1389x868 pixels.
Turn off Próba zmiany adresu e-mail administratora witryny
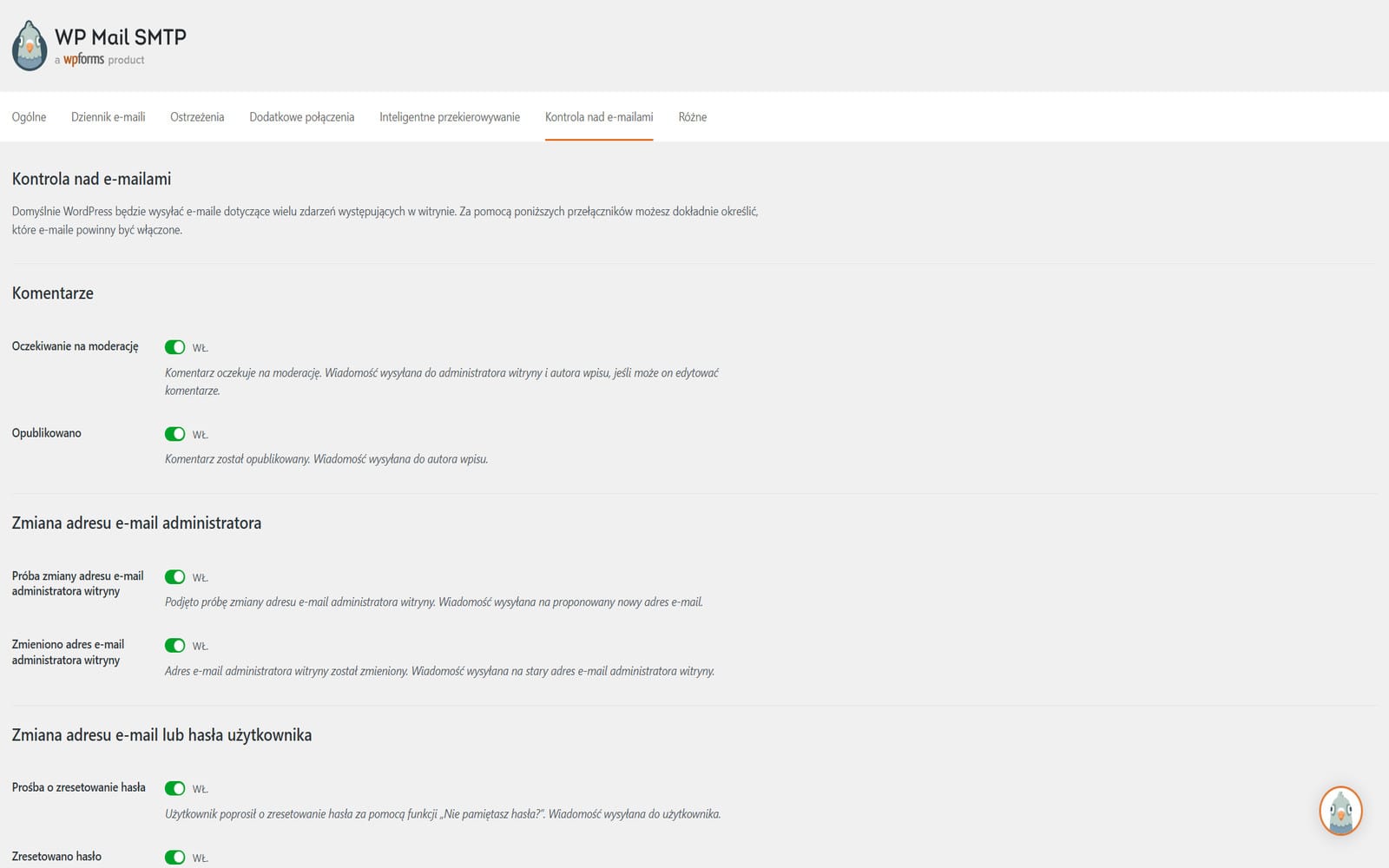[175, 577]
